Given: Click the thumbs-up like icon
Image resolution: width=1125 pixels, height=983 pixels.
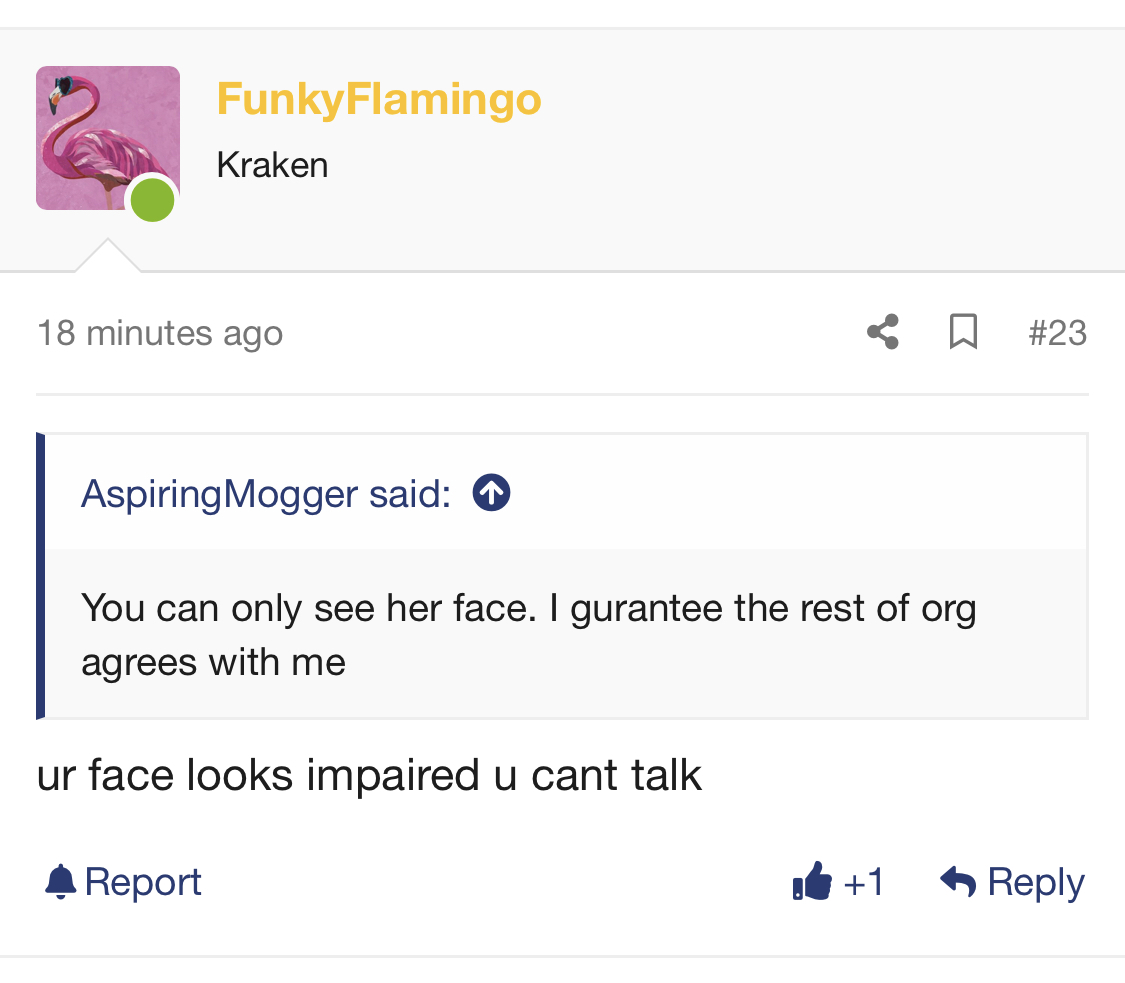Looking at the screenshot, I should tap(812, 880).
